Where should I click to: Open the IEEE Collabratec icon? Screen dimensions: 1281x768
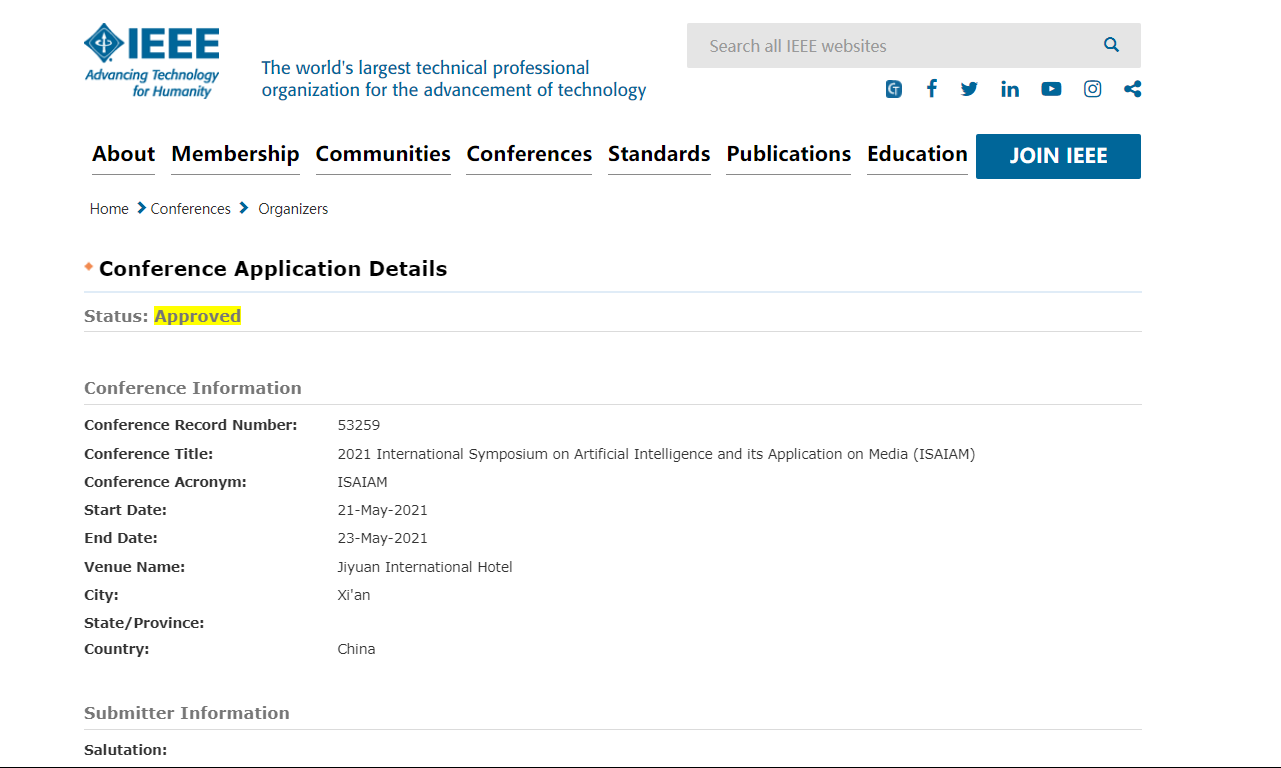894,89
